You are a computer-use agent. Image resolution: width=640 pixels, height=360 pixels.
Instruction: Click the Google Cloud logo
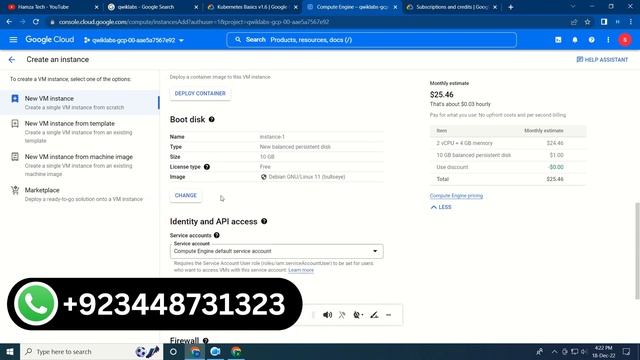pos(50,40)
